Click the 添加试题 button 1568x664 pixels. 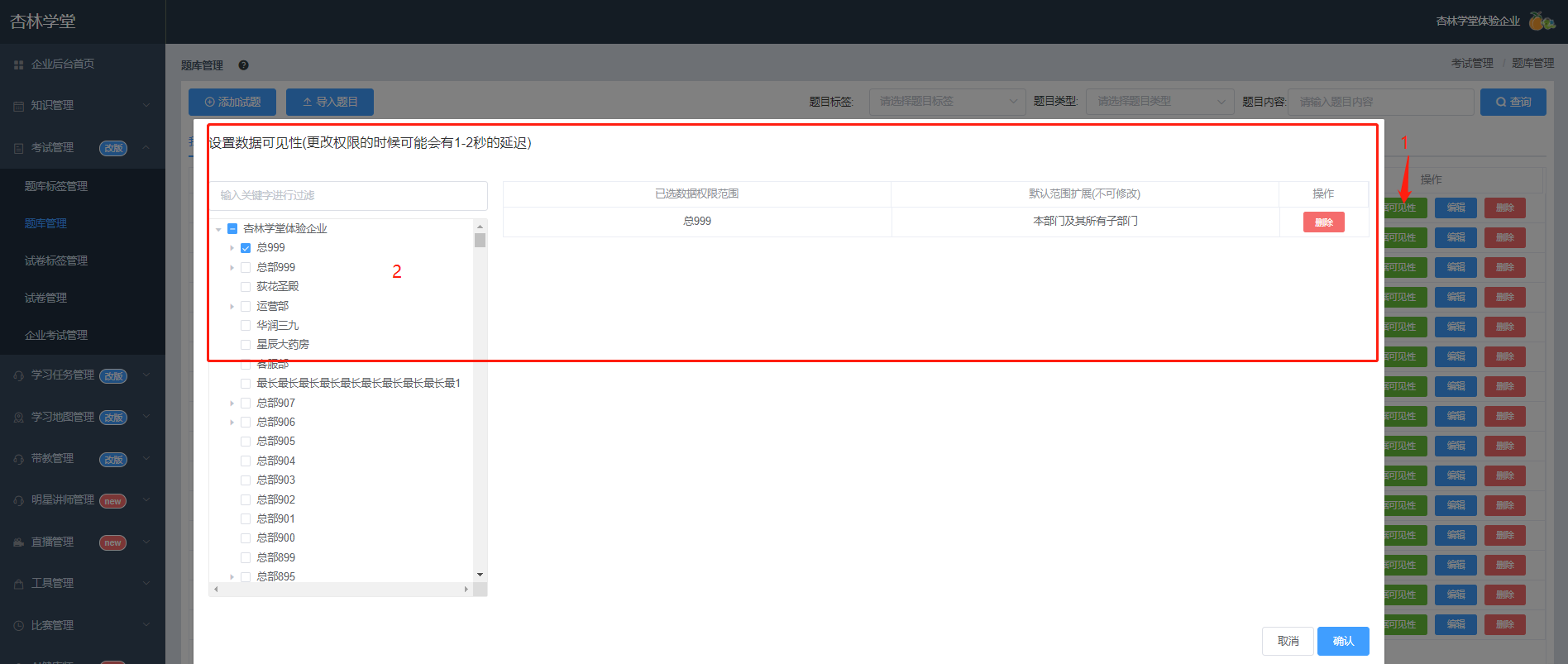232,102
